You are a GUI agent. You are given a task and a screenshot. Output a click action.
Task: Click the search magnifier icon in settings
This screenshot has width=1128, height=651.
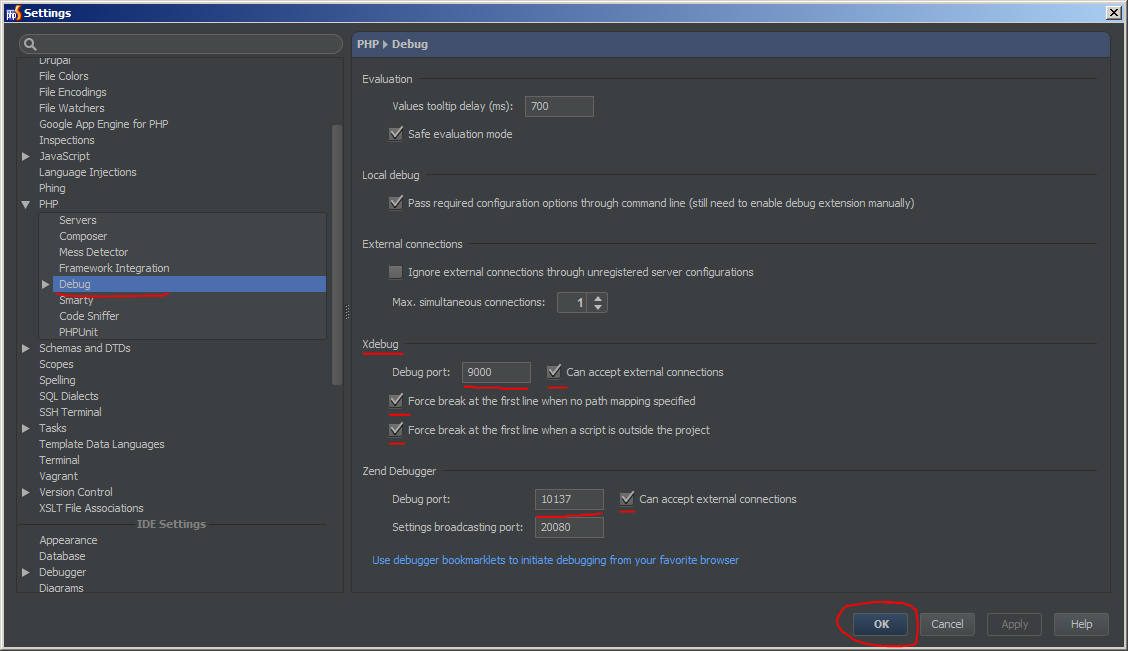pyautogui.click(x=30, y=44)
